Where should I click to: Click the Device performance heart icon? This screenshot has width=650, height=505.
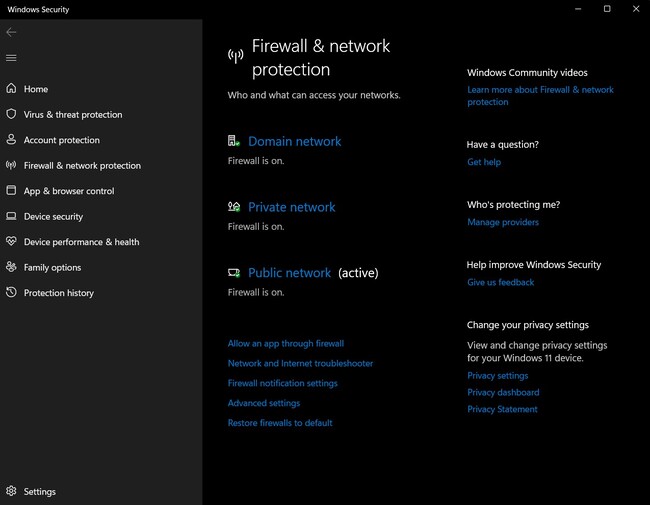pyautogui.click(x=11, y=241)
